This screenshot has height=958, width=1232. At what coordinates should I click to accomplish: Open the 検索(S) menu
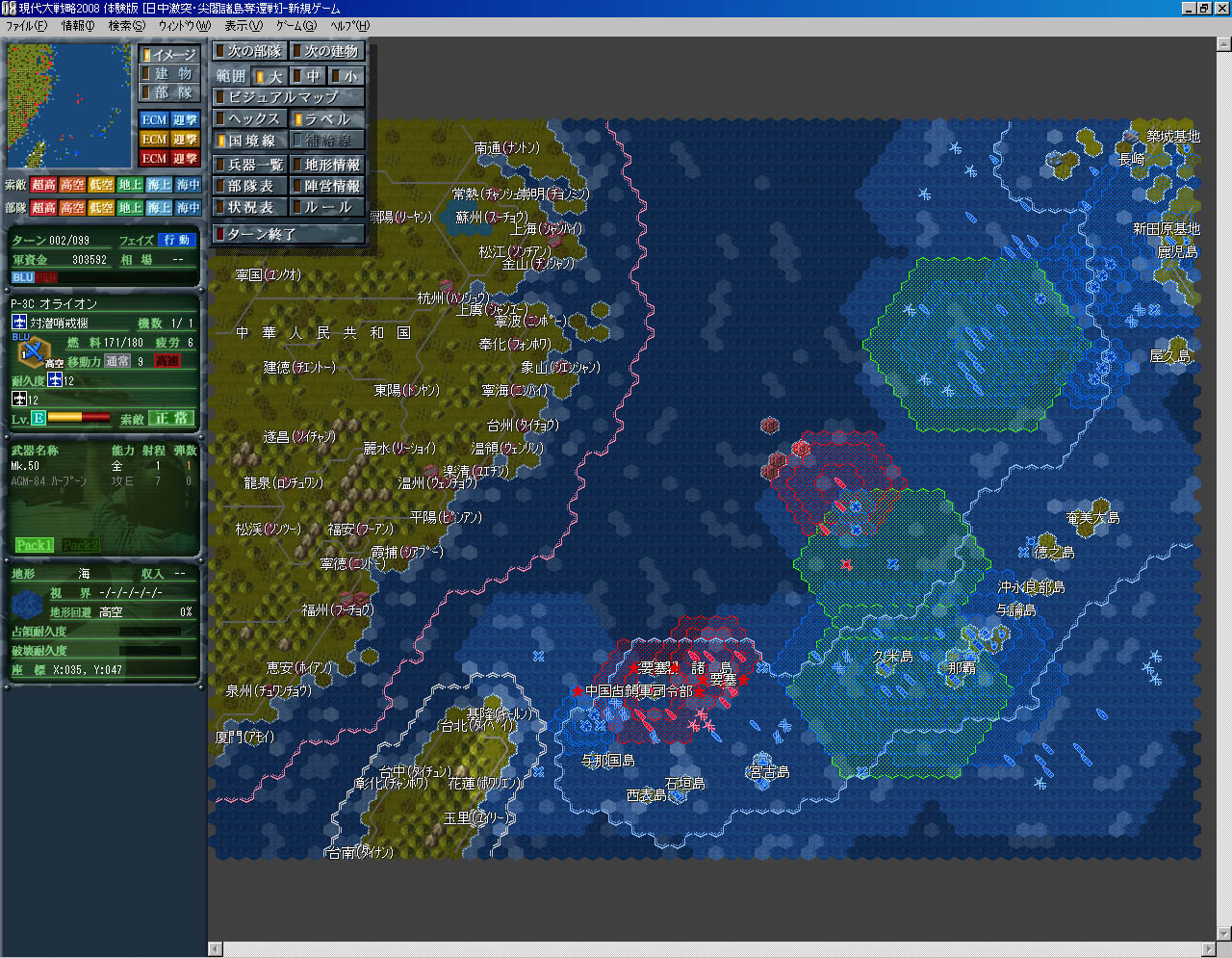coord(126,26)
